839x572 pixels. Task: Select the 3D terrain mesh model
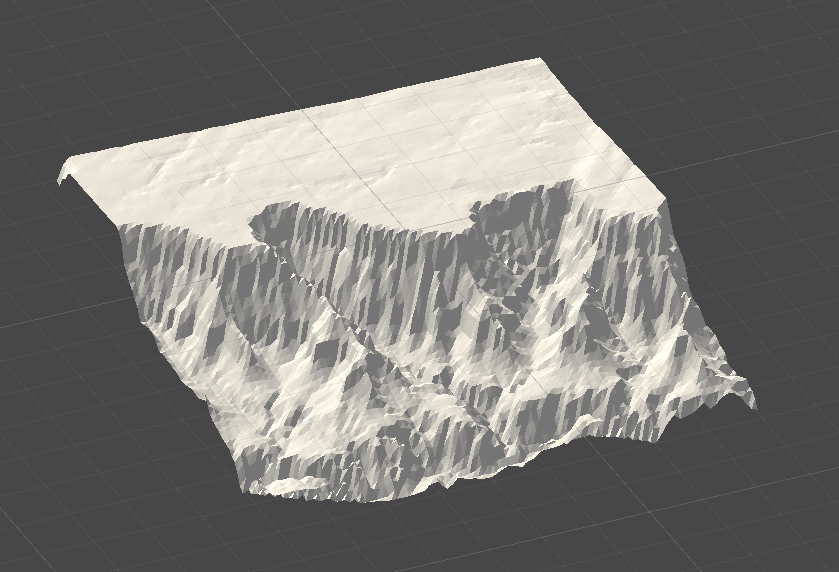(x=407, y=278)
